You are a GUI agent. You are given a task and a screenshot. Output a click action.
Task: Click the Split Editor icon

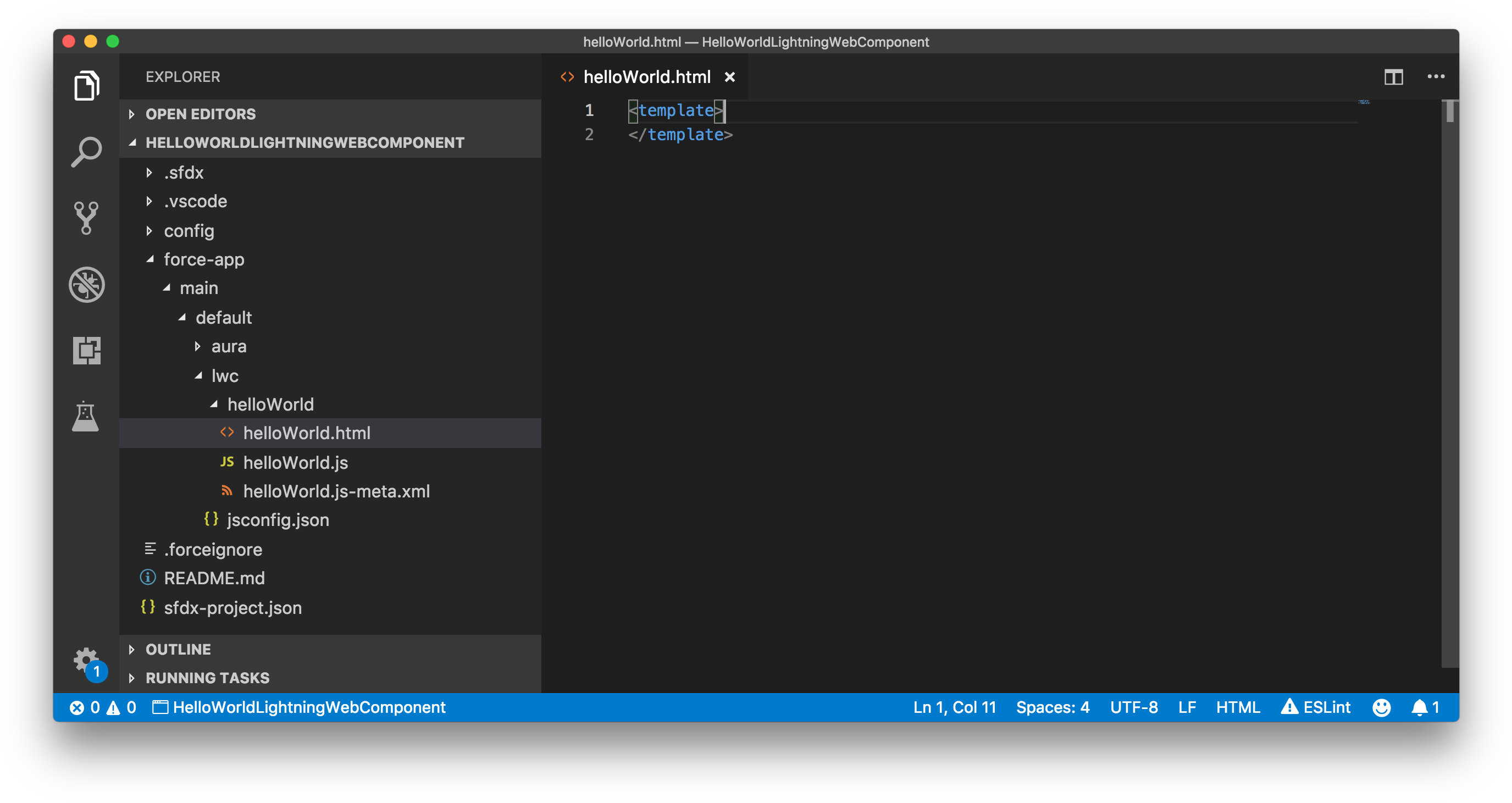[1395, 76]
